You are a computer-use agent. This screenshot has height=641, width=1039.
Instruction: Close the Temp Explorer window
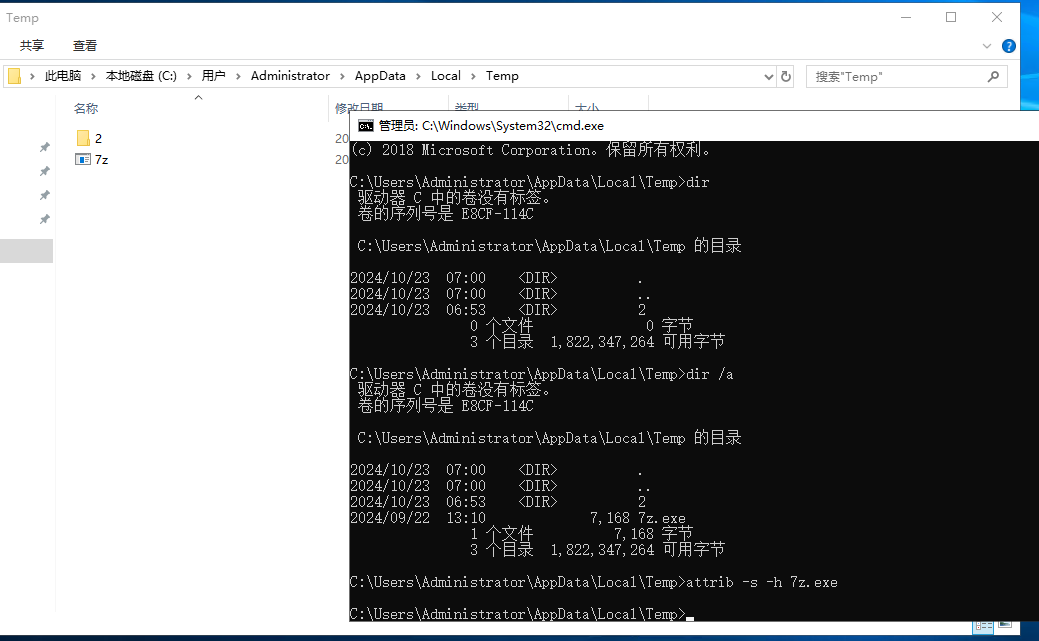[997, 17]
